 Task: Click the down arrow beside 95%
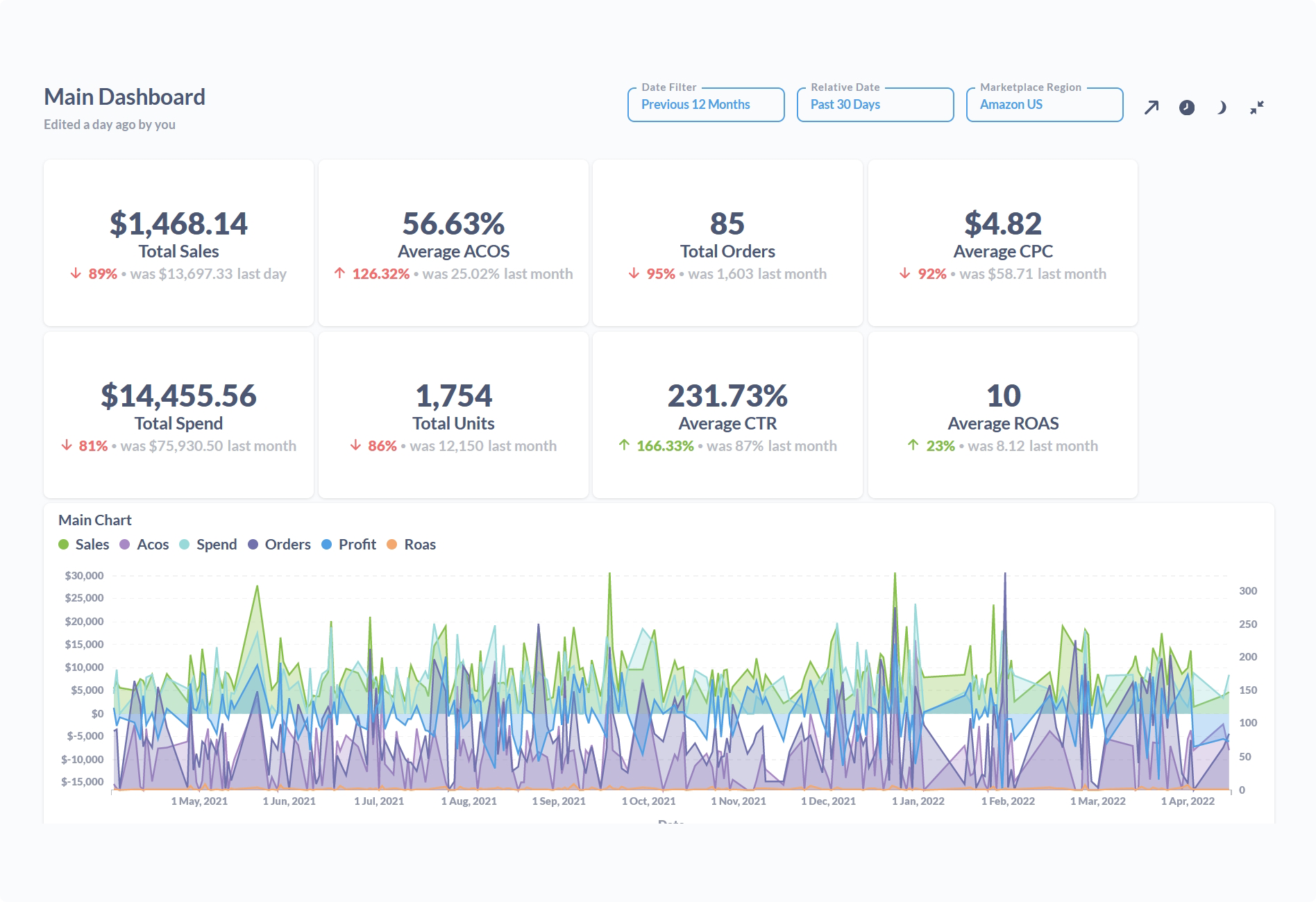pyautogui.click(x=634, y=273)
